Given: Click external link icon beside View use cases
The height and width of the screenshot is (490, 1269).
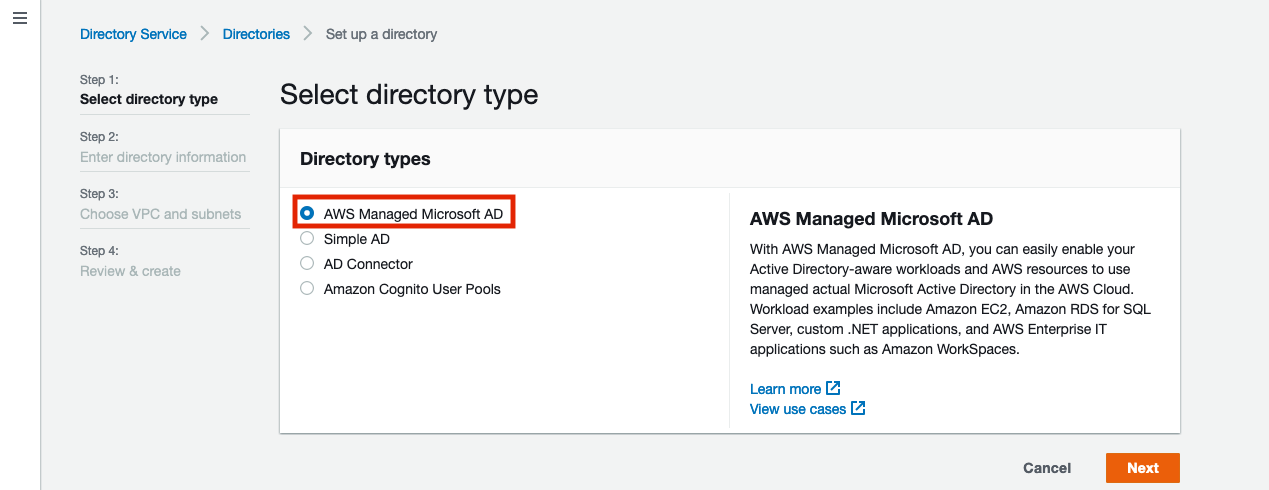Looking at the screenshot, I should click(858, 408).
